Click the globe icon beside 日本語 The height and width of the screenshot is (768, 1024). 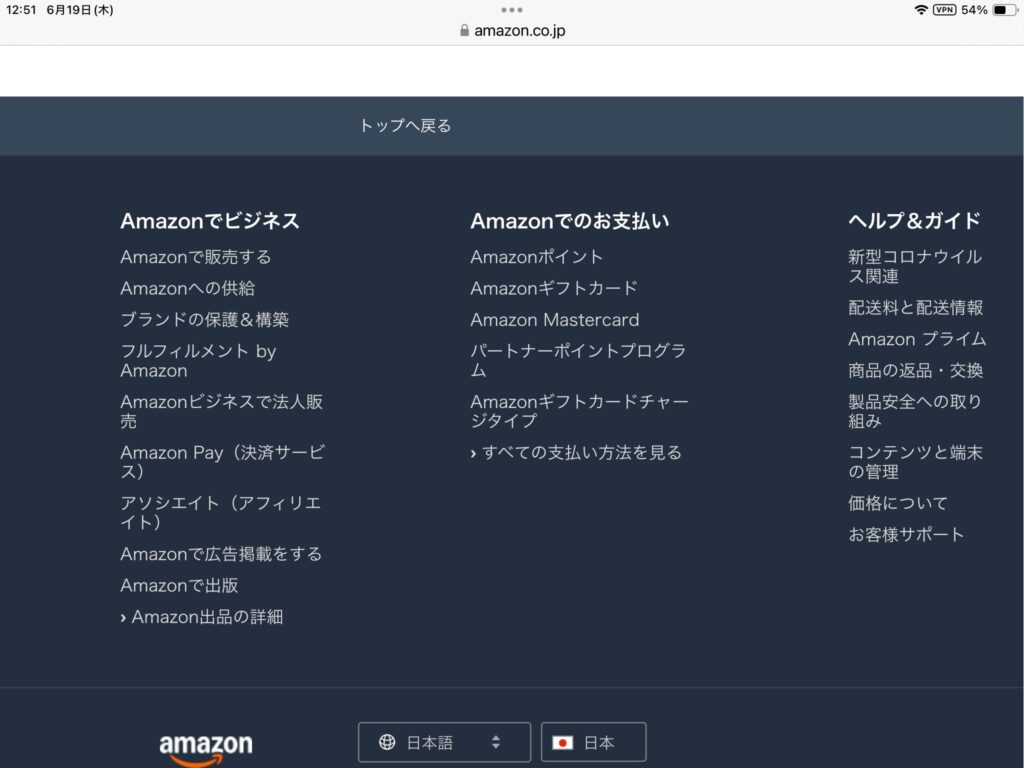point(387,742)
